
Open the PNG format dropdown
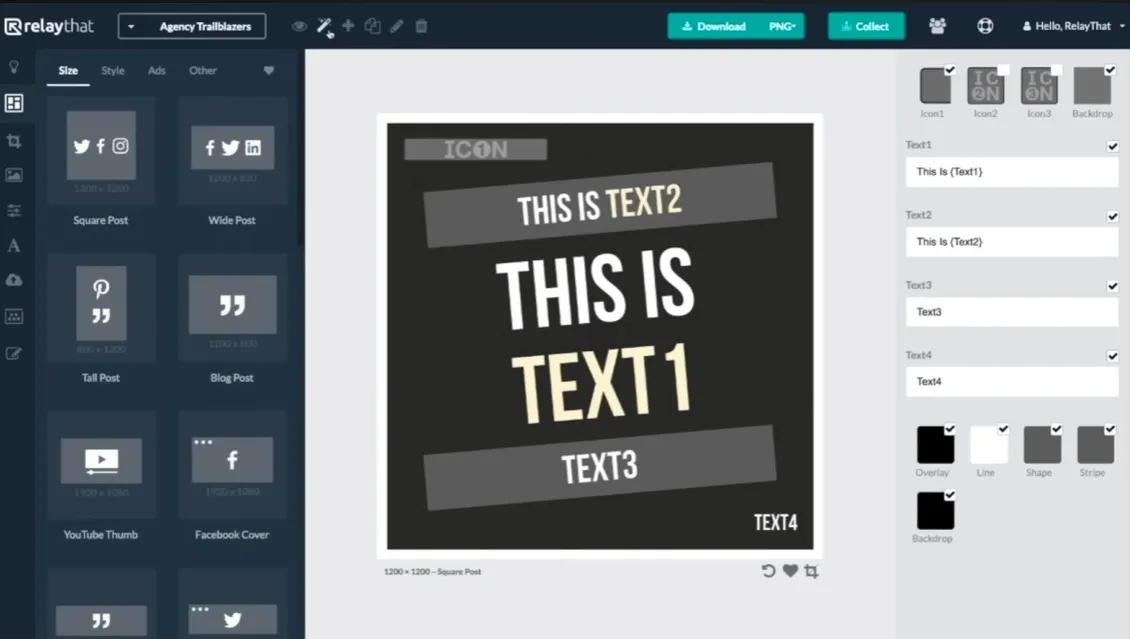pyautogui.click(x=782, y=27)
